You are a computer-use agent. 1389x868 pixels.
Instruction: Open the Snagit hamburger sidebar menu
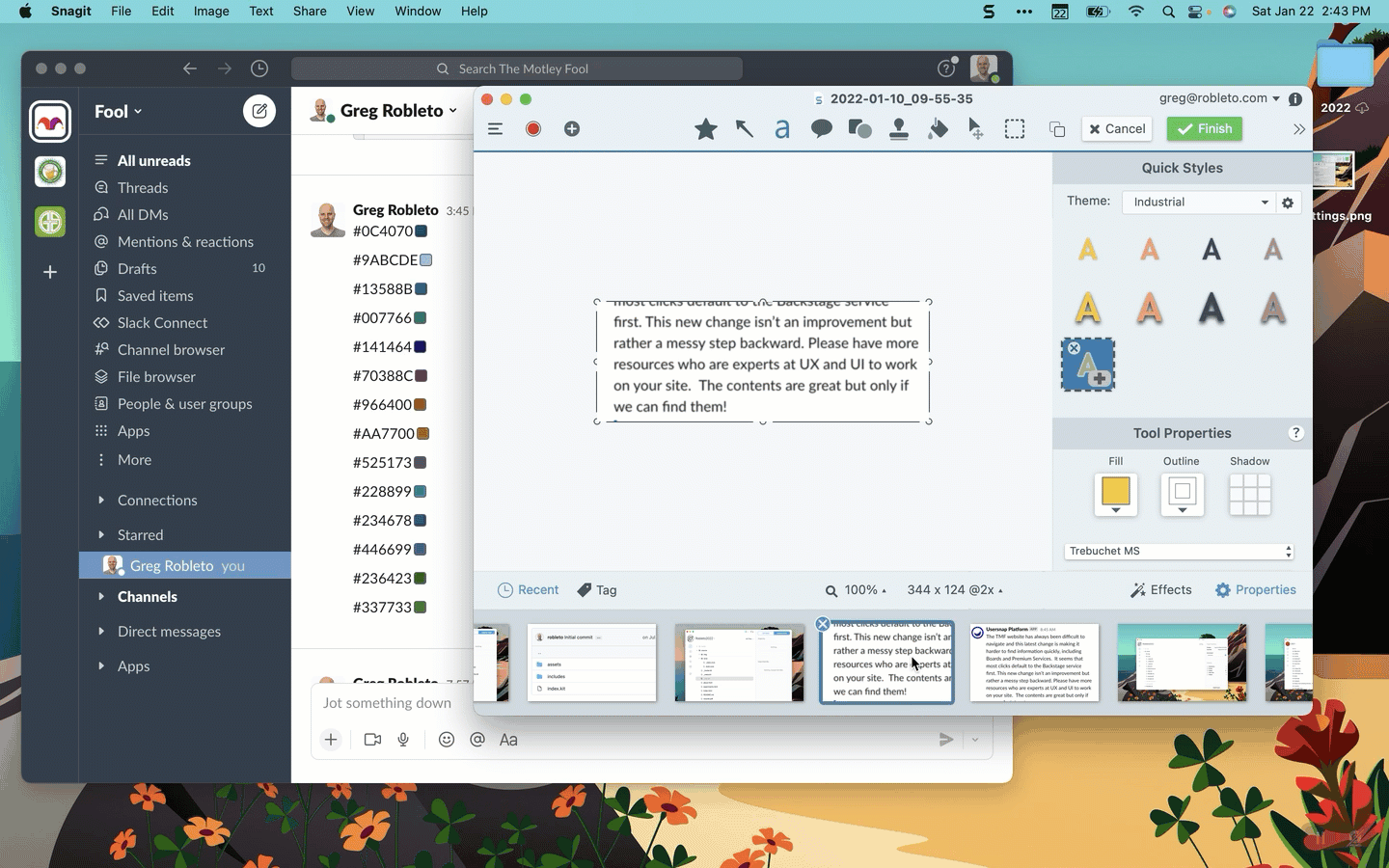(495, 129)
